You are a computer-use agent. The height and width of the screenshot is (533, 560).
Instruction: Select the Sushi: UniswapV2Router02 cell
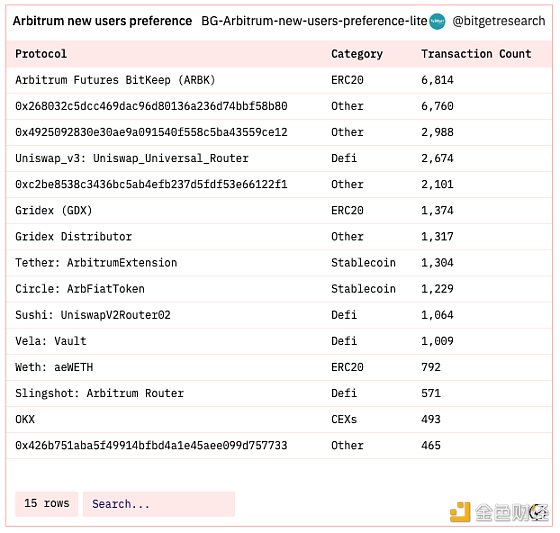93,315
